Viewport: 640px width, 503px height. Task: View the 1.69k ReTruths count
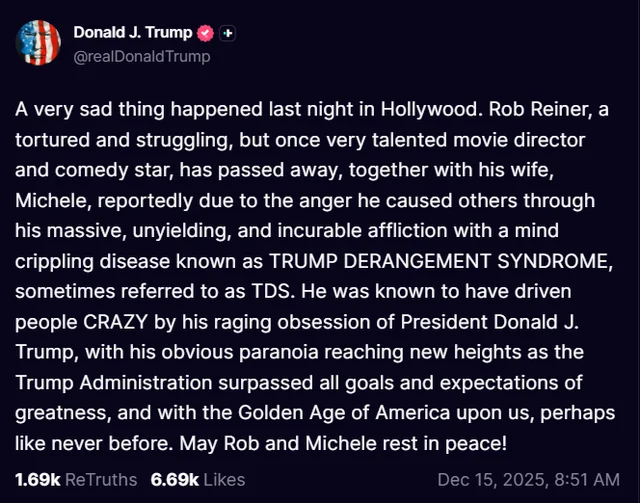coord(36,479)
